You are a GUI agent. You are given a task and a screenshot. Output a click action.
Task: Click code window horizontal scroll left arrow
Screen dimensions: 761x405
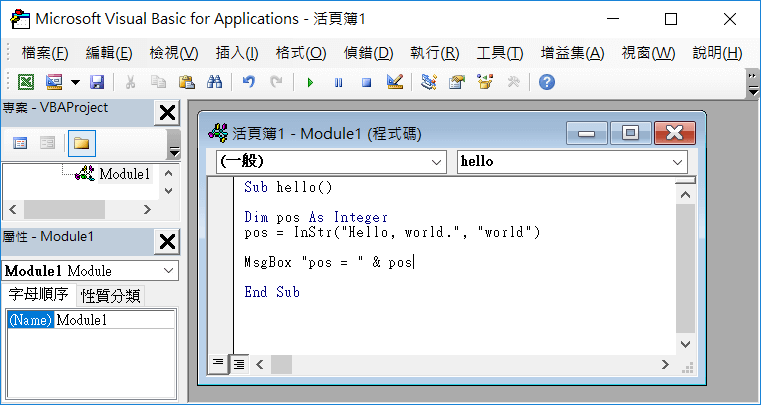point(260,364)
